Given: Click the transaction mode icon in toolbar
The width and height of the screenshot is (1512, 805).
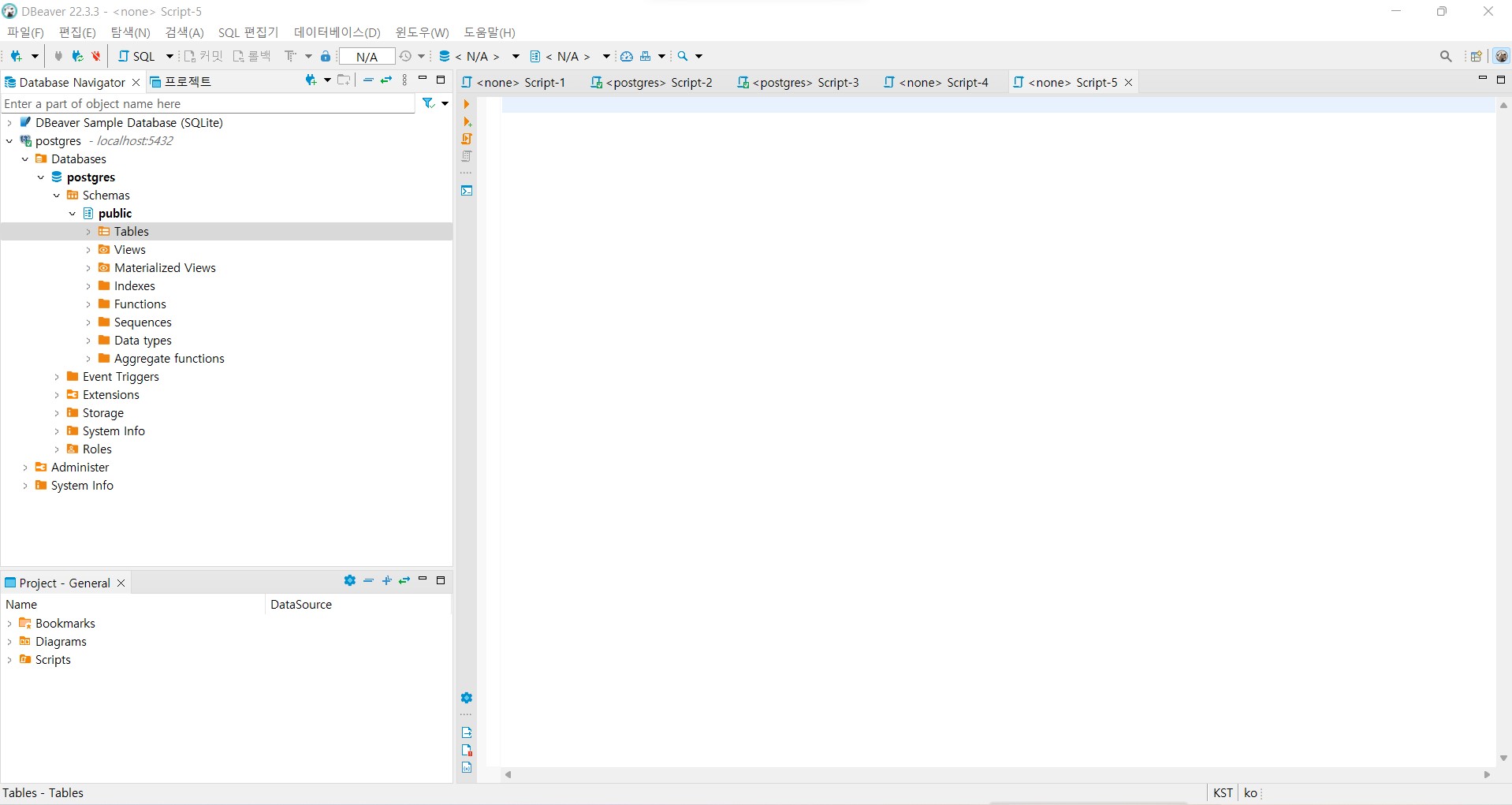Looking at the screenshot, I should tap(290, 56).
